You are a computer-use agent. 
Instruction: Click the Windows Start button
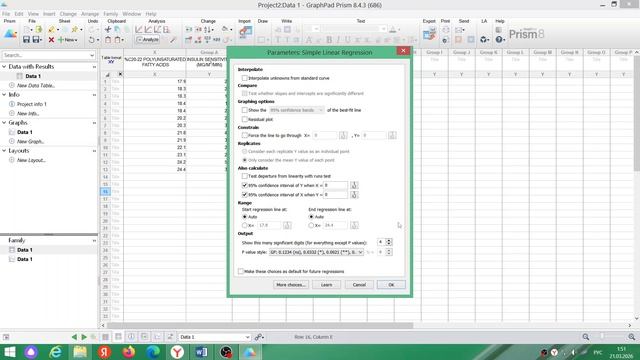[10, 352]
